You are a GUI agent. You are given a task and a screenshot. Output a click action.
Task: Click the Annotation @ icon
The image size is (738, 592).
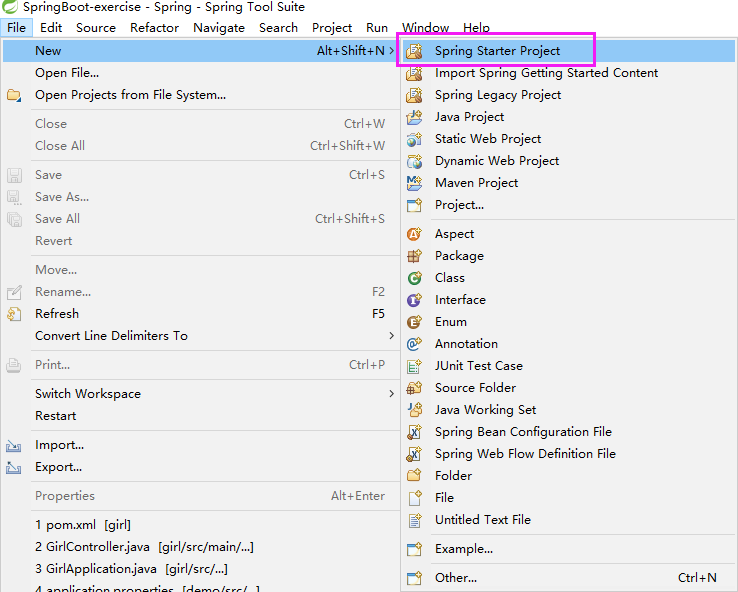tap(414, 344)
